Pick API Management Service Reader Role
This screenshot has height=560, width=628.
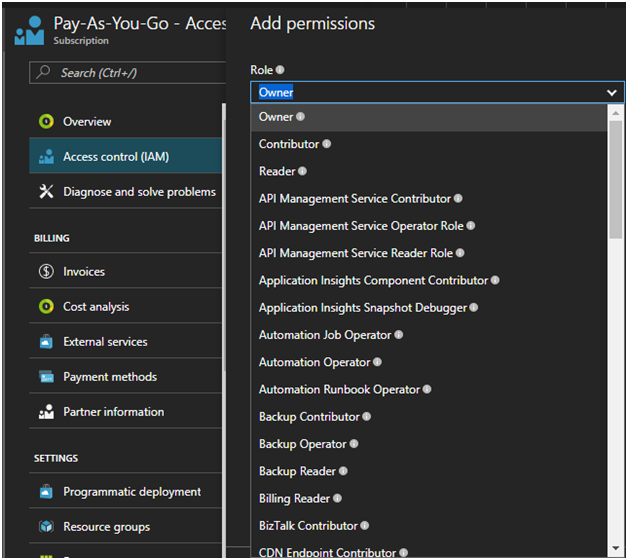pyautogui.click(x=429, y=253)
